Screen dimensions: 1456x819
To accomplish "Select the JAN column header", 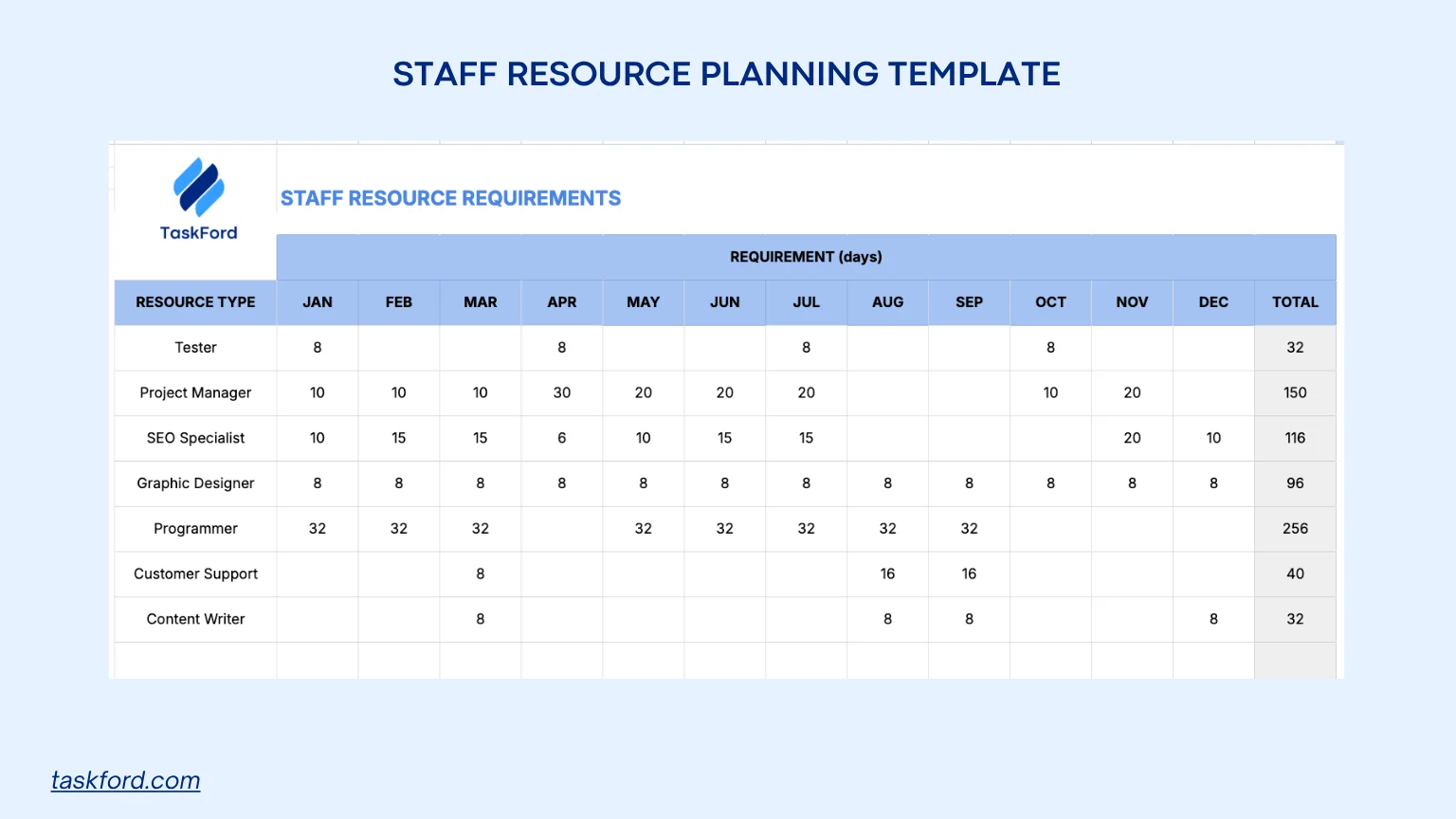I will (318, 302).
